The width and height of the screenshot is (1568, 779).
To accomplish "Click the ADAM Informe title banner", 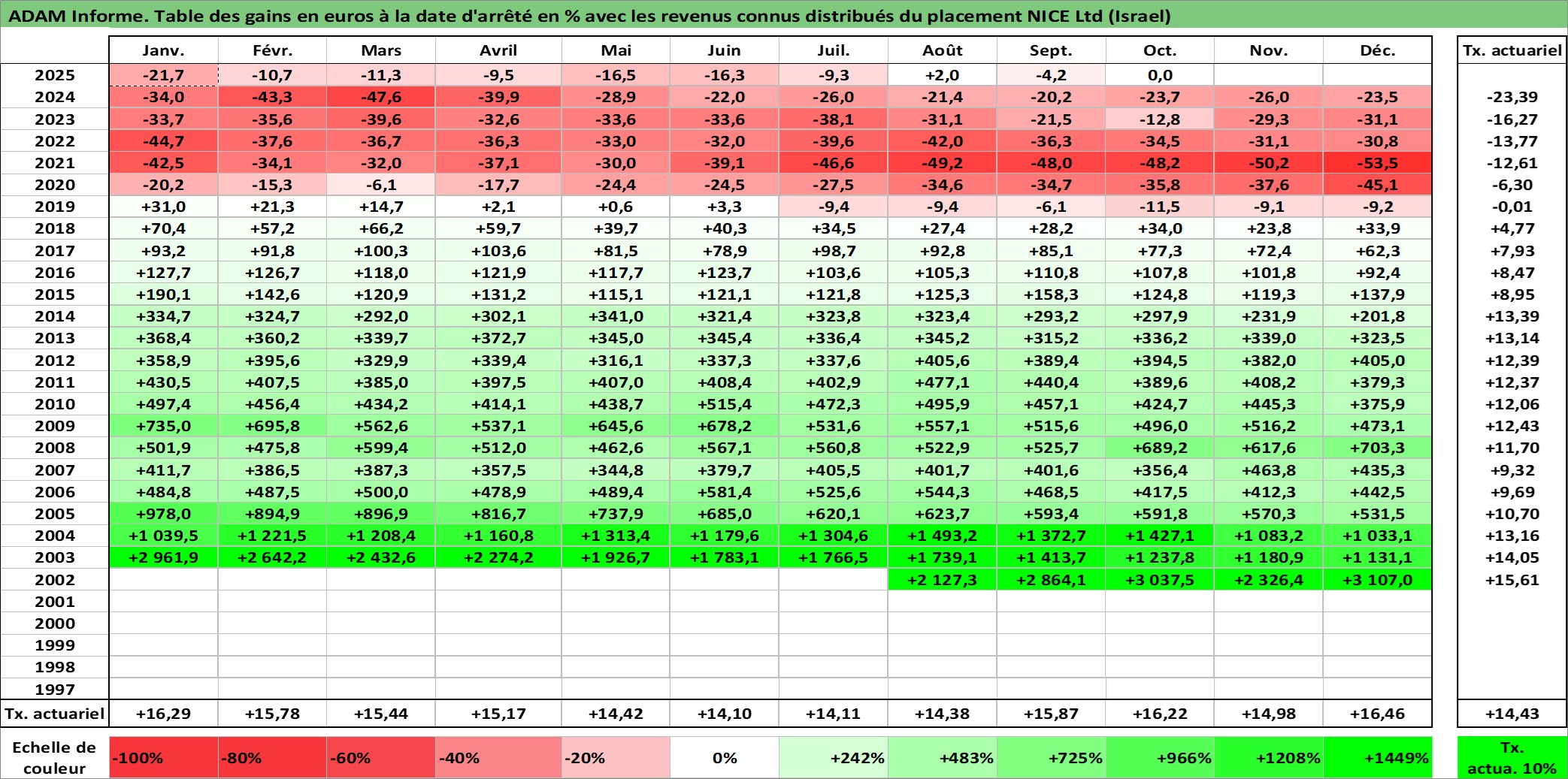I will coord(784,15).
